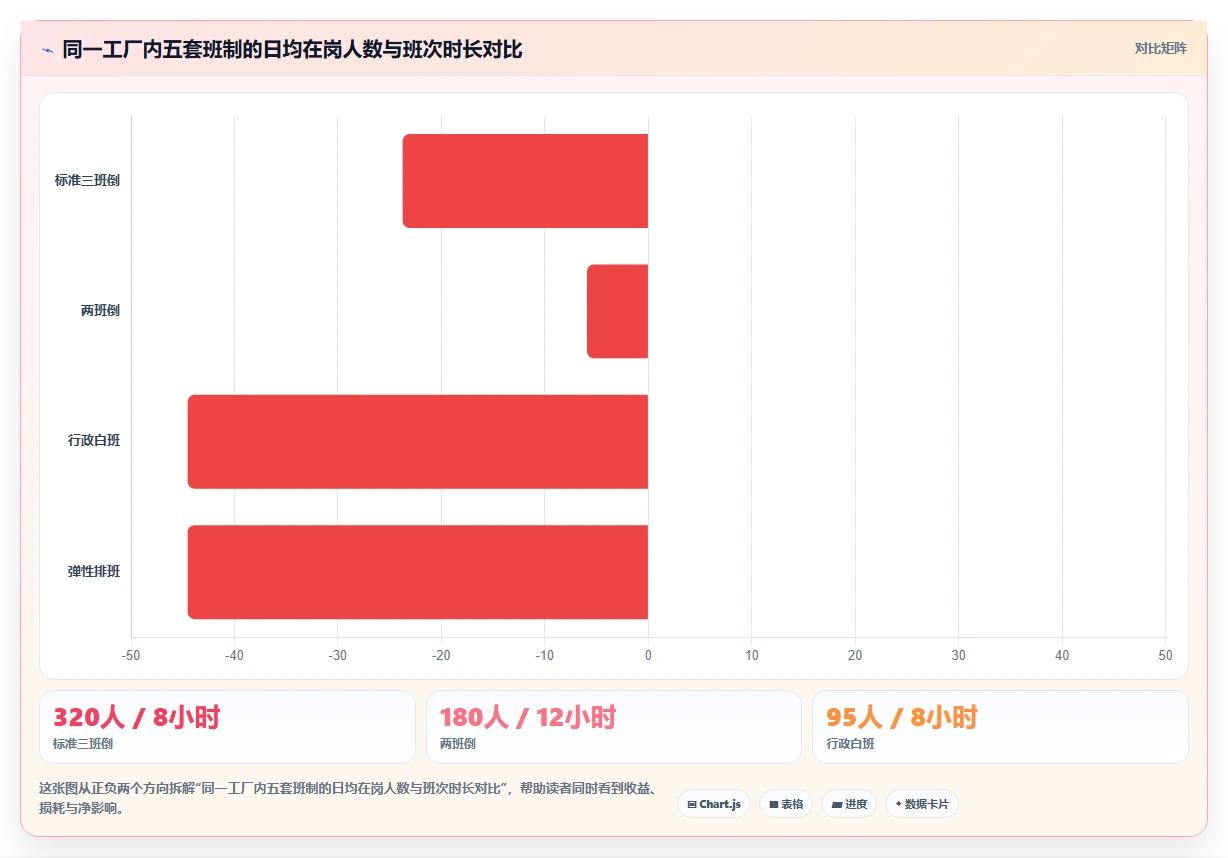Click the lightning icon beside the title
1228x858 pixels.
click(x=47, y=49)
